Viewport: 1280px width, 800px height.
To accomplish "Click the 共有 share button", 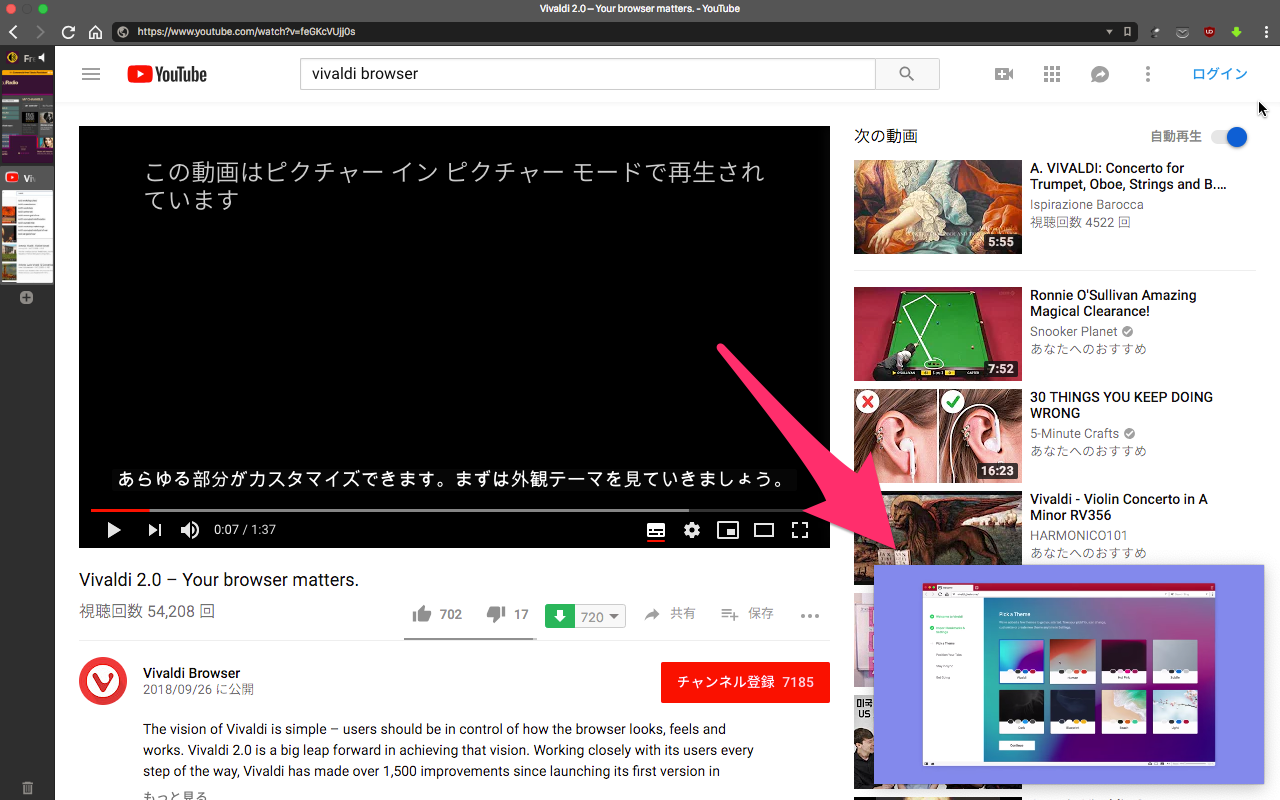I will [x=670, y=614].
